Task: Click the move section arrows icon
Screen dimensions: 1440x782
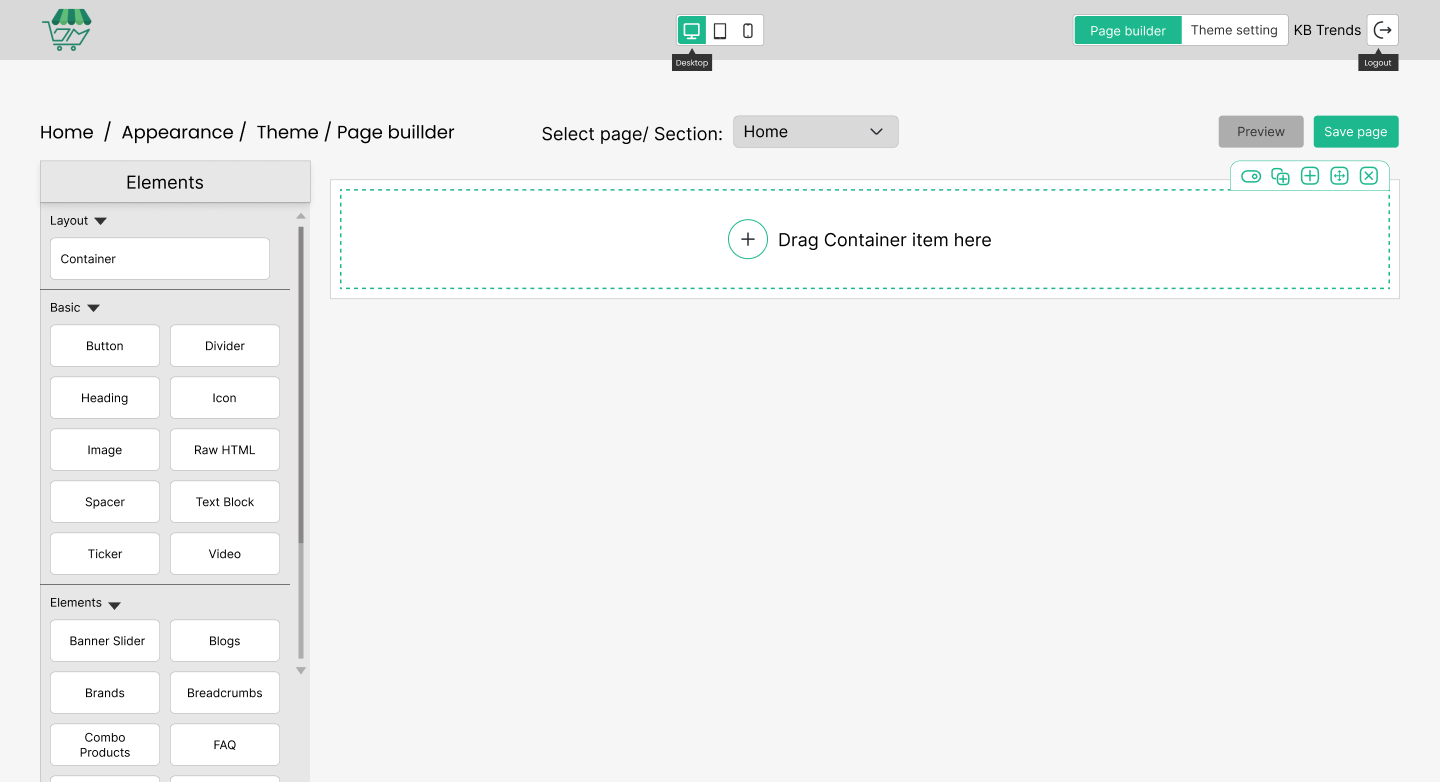Action: pyautogui.click(x=1339, y=176)
